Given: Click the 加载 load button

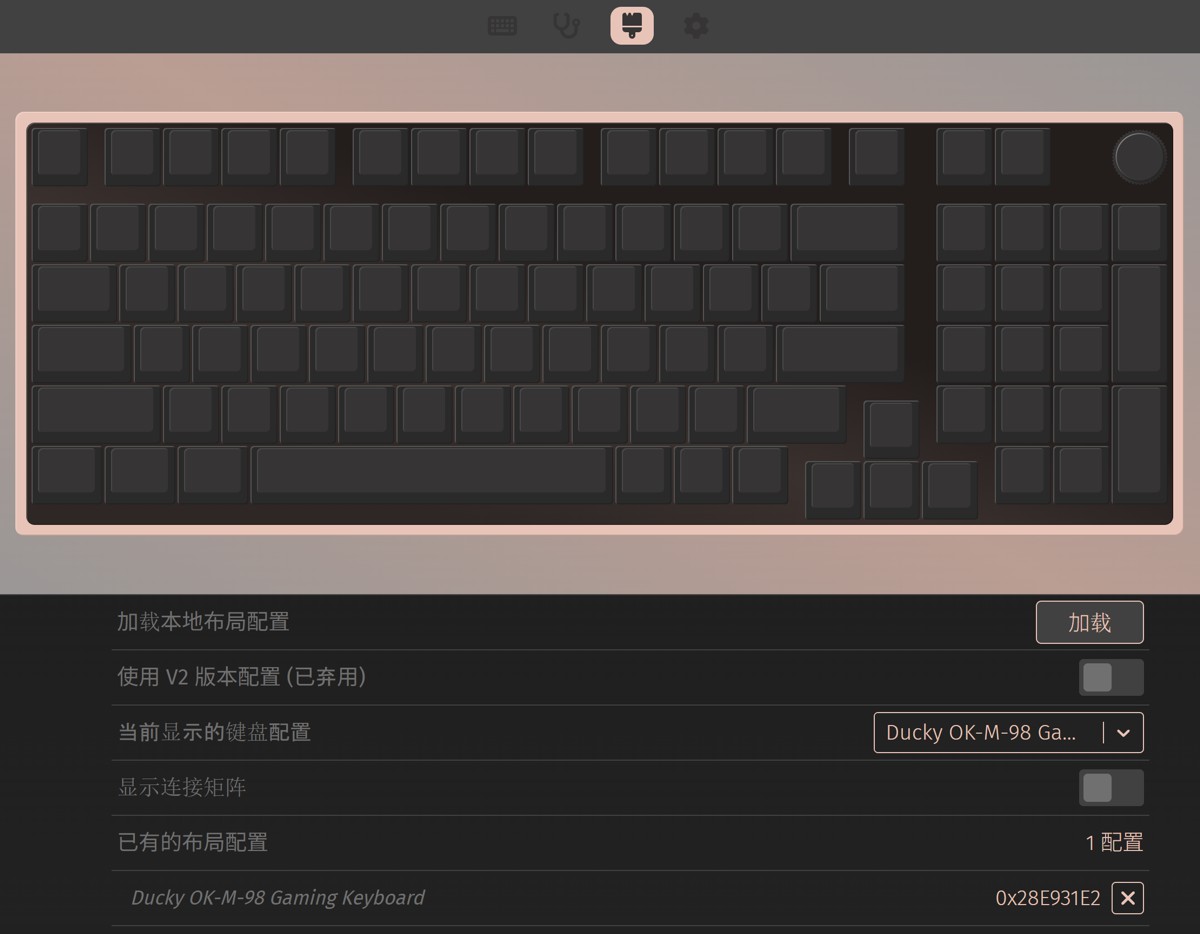Looking at the screenshot, I should [x=1089, y=622].
